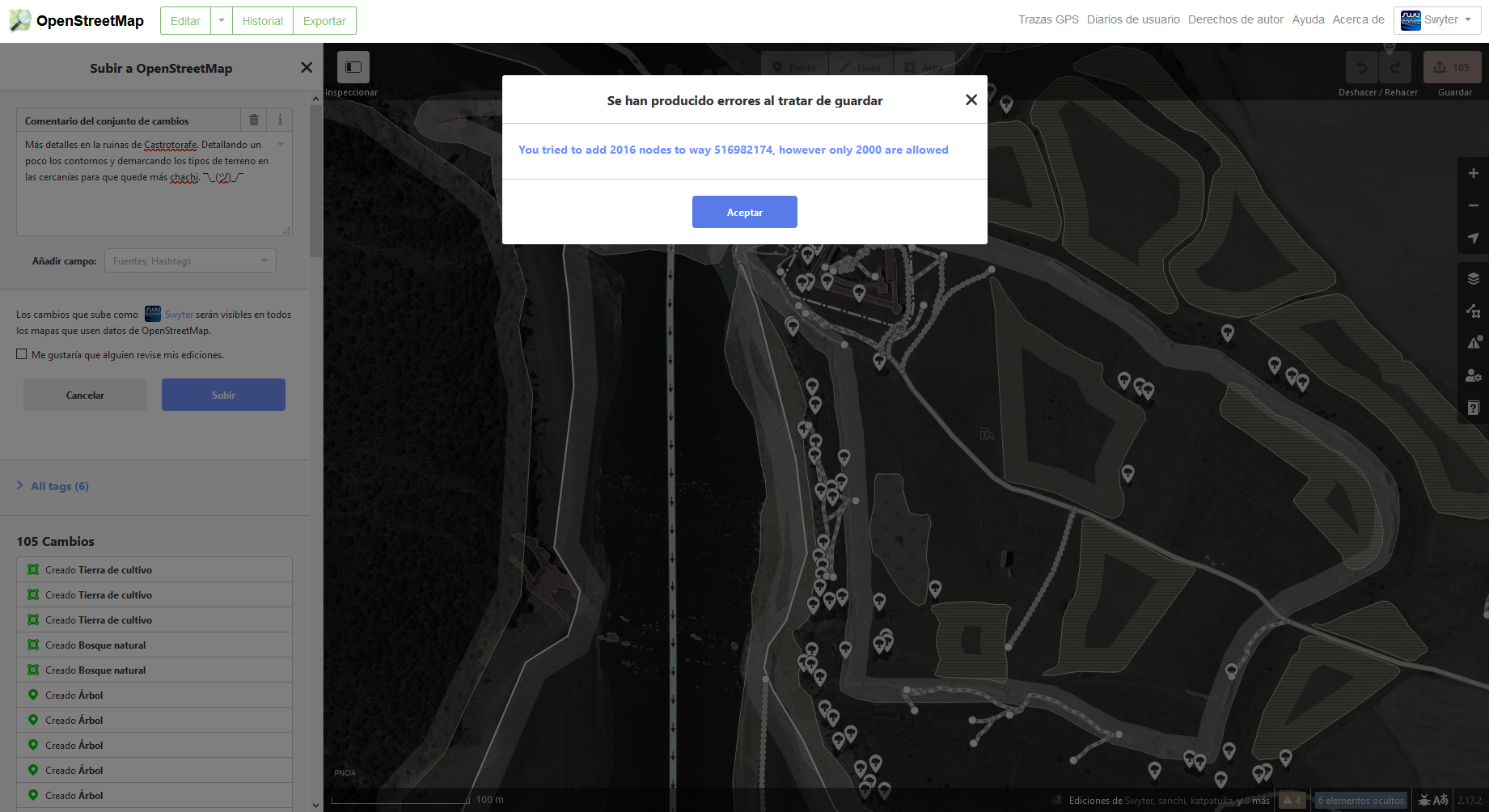Open the Swyter user dropdown
The image size is (1489, 812).
click(1437, 20)
